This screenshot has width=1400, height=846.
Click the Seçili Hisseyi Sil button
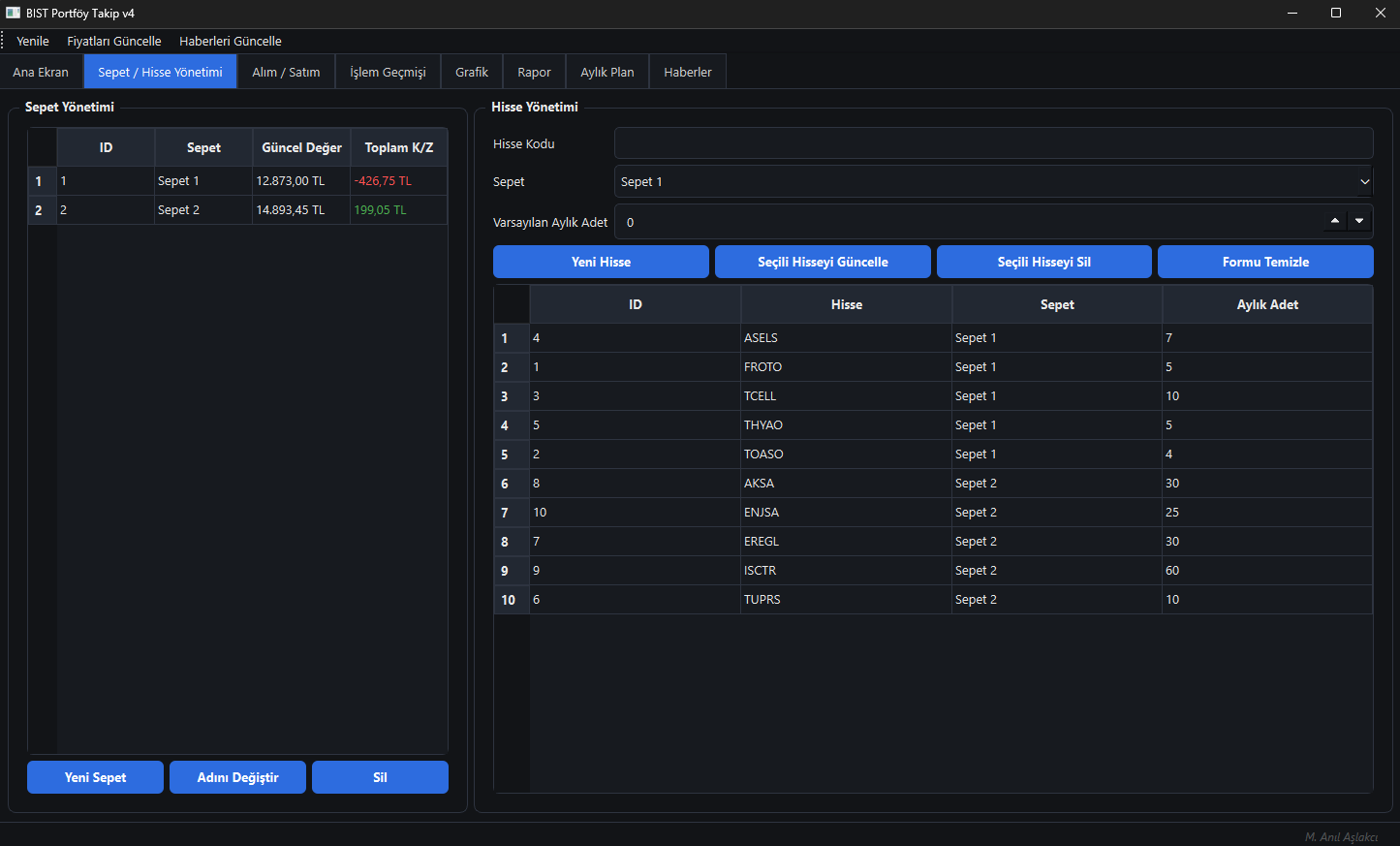[1044, 262]
